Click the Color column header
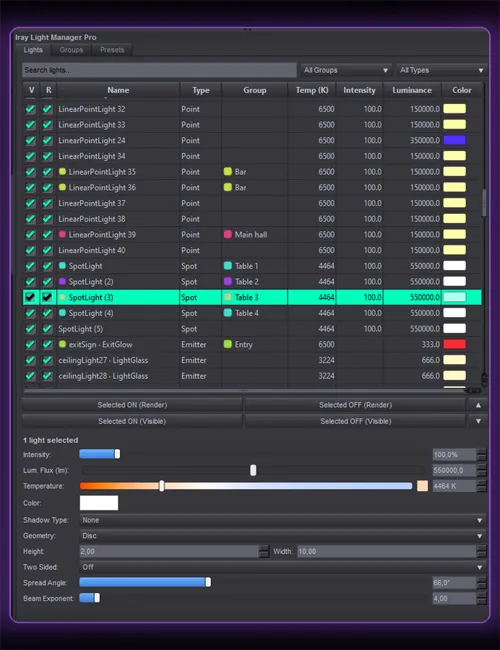500x650 pixels. pos(462,90)
